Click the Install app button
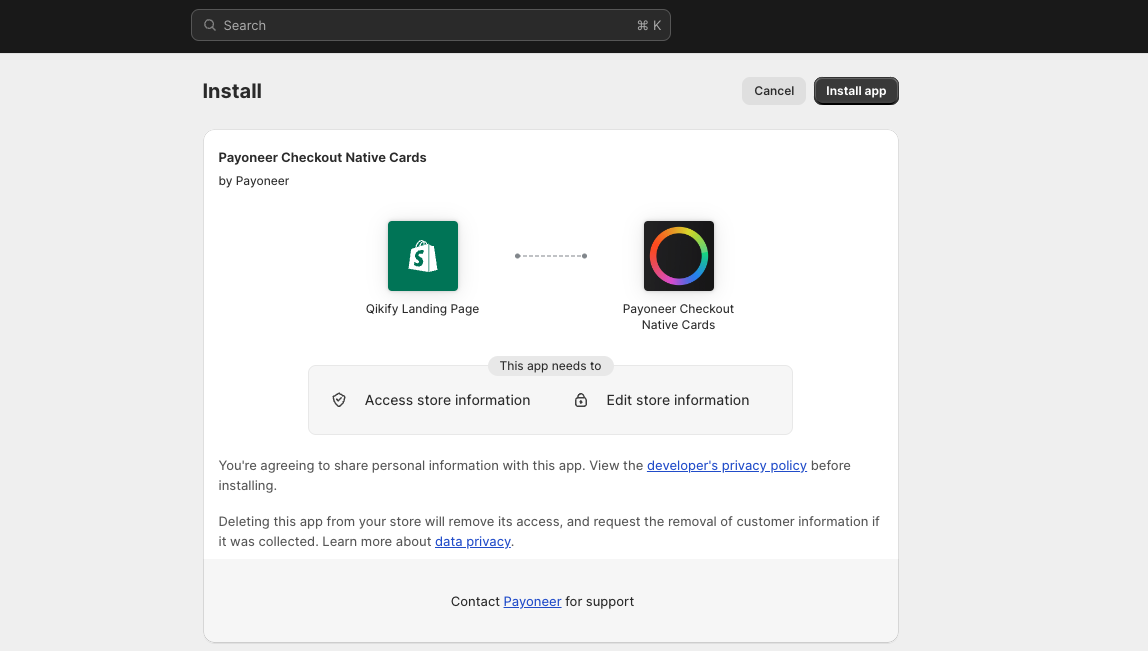 (x=856, y=91)
